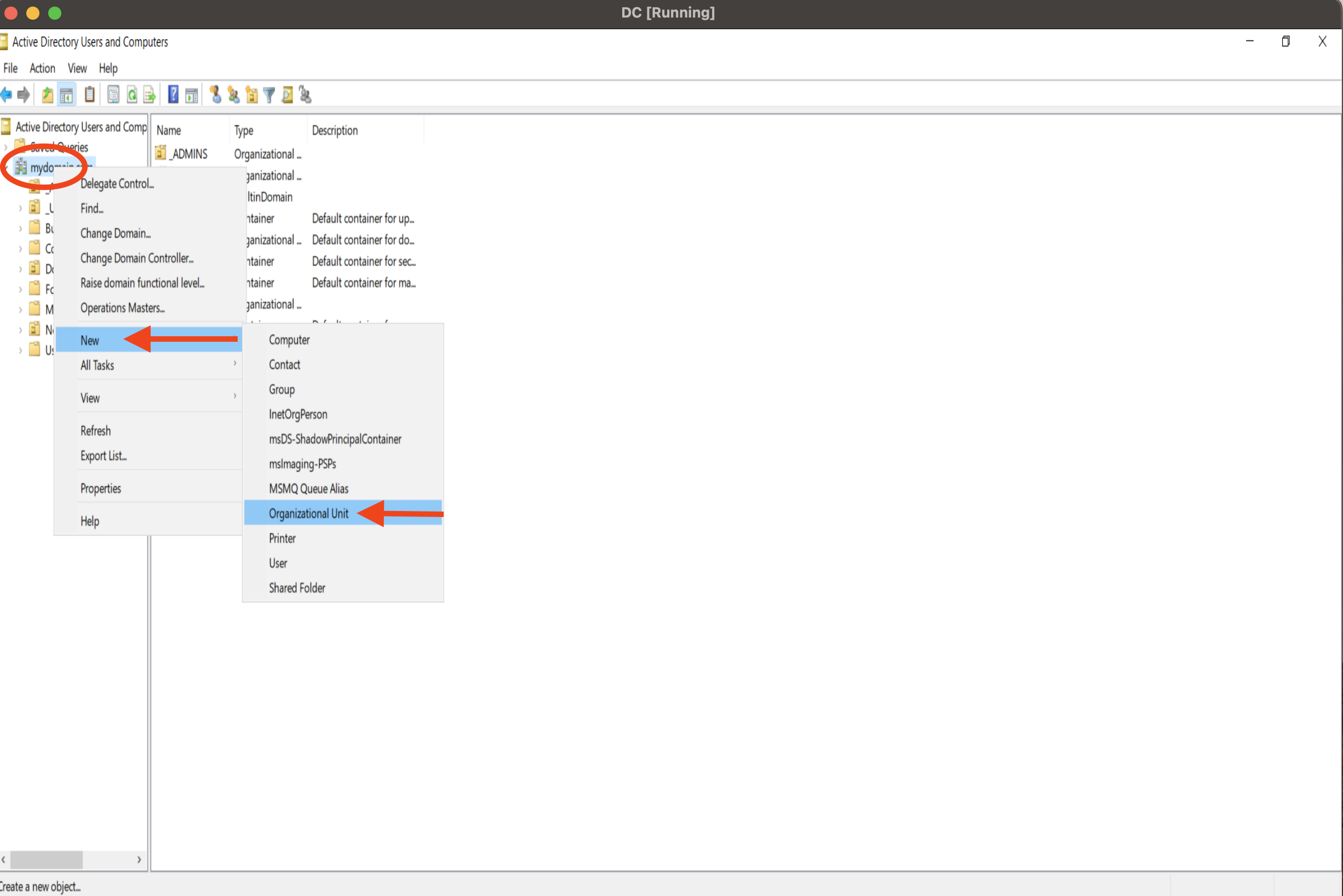The height and width of the screenshot is (896, 1343).
Task: Select Organizational Unit in the New submenu
Action: [343, 513]
